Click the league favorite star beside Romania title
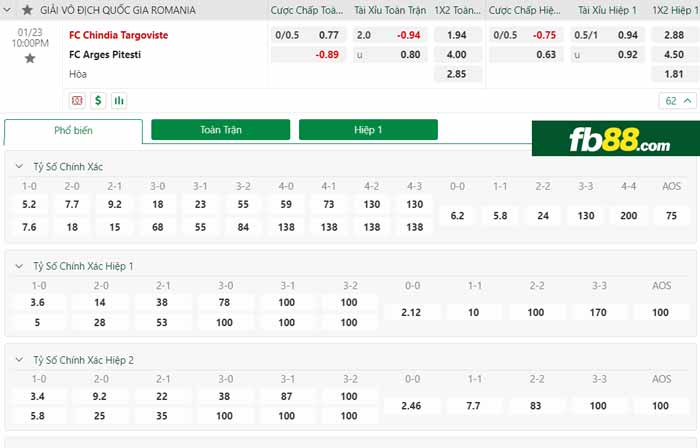 click(x=27, y=10)
